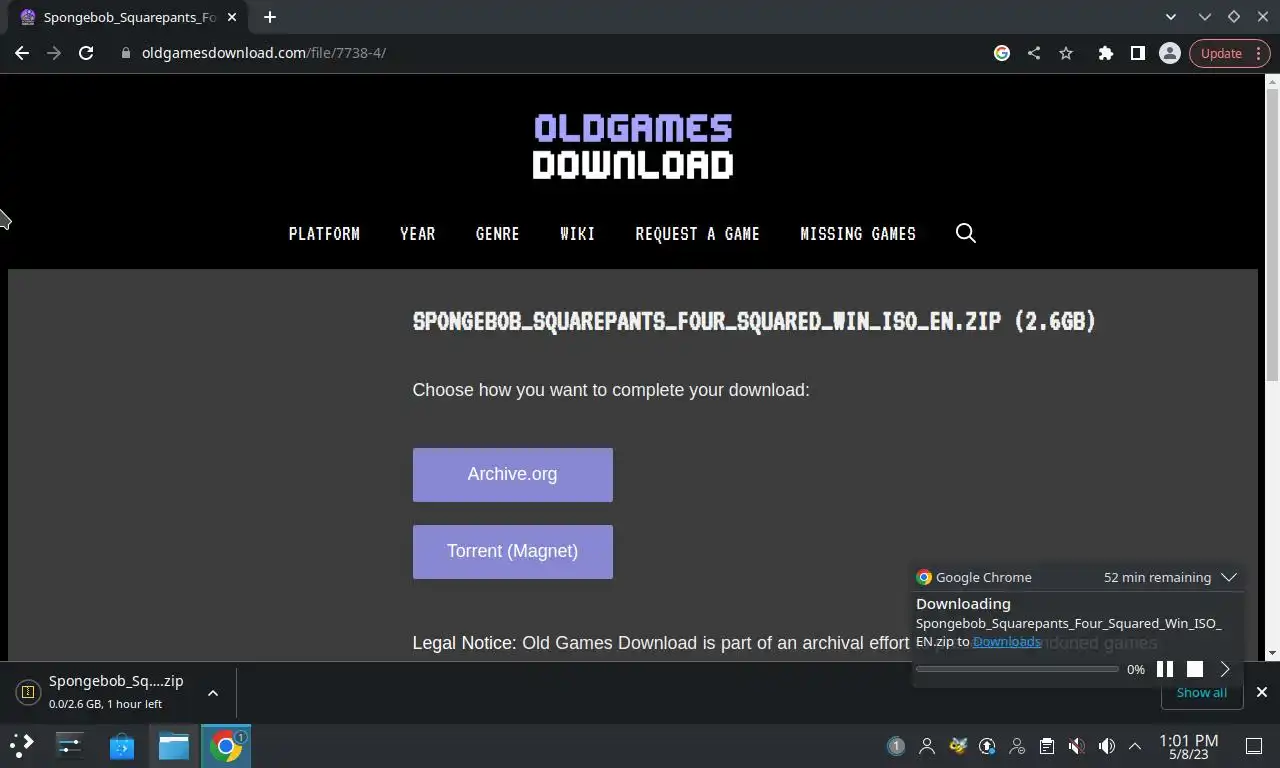
Task: Download via Archive.org button
Action: point(512,475)
